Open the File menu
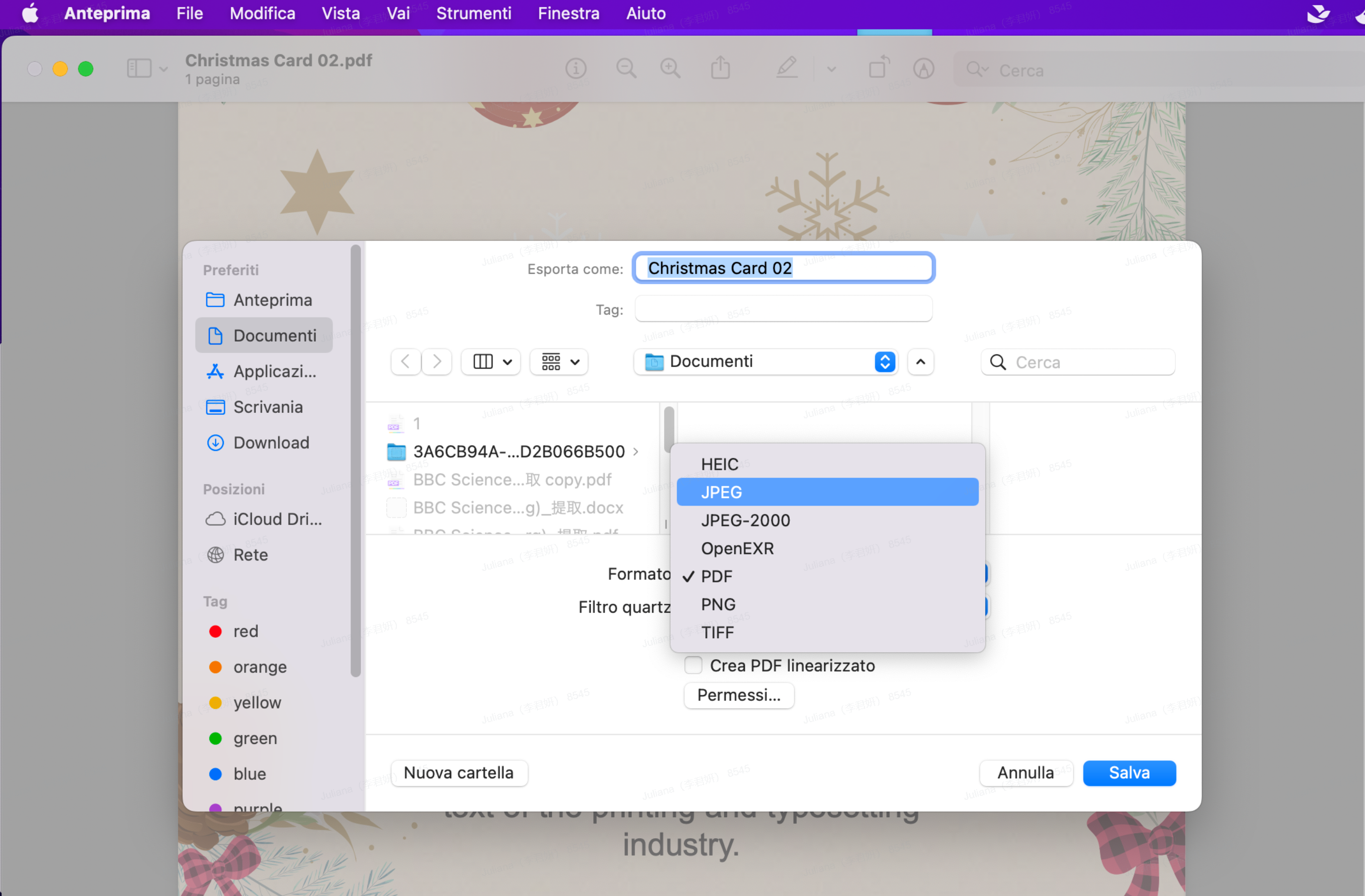This screenshot has height=896, width=1365. 189,12
